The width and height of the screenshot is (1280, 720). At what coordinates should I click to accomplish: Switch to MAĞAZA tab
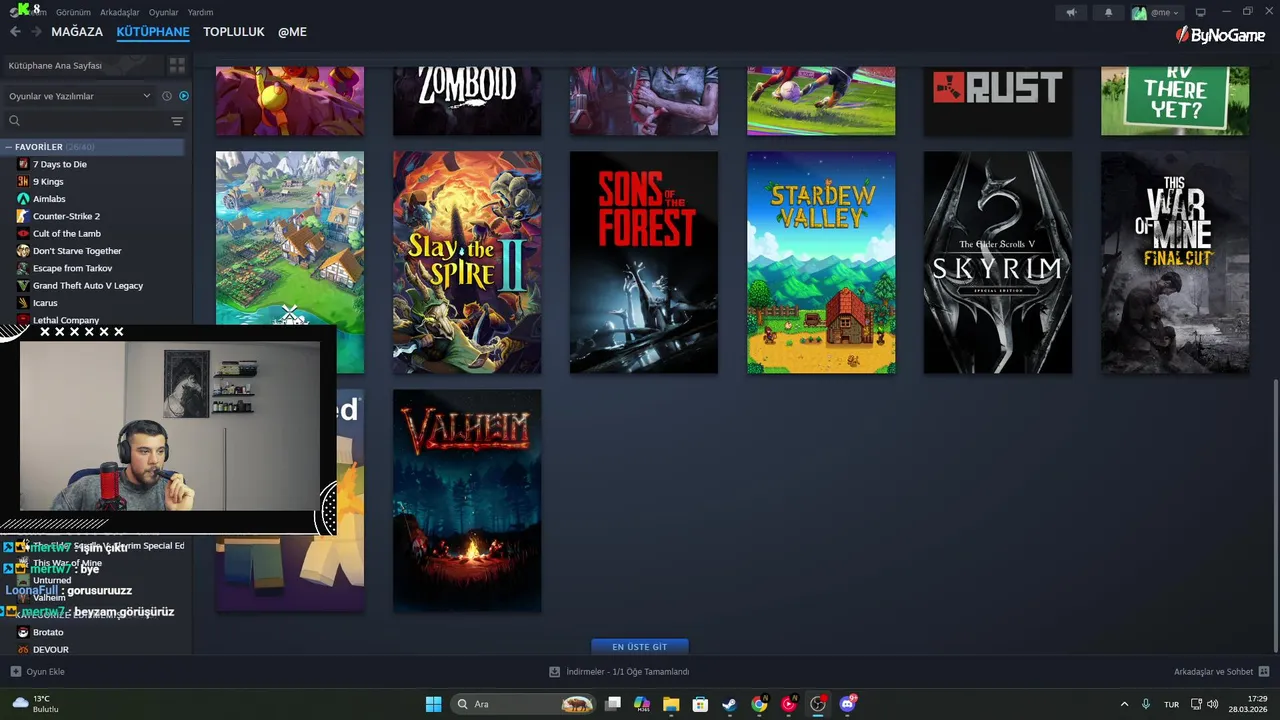77,32
